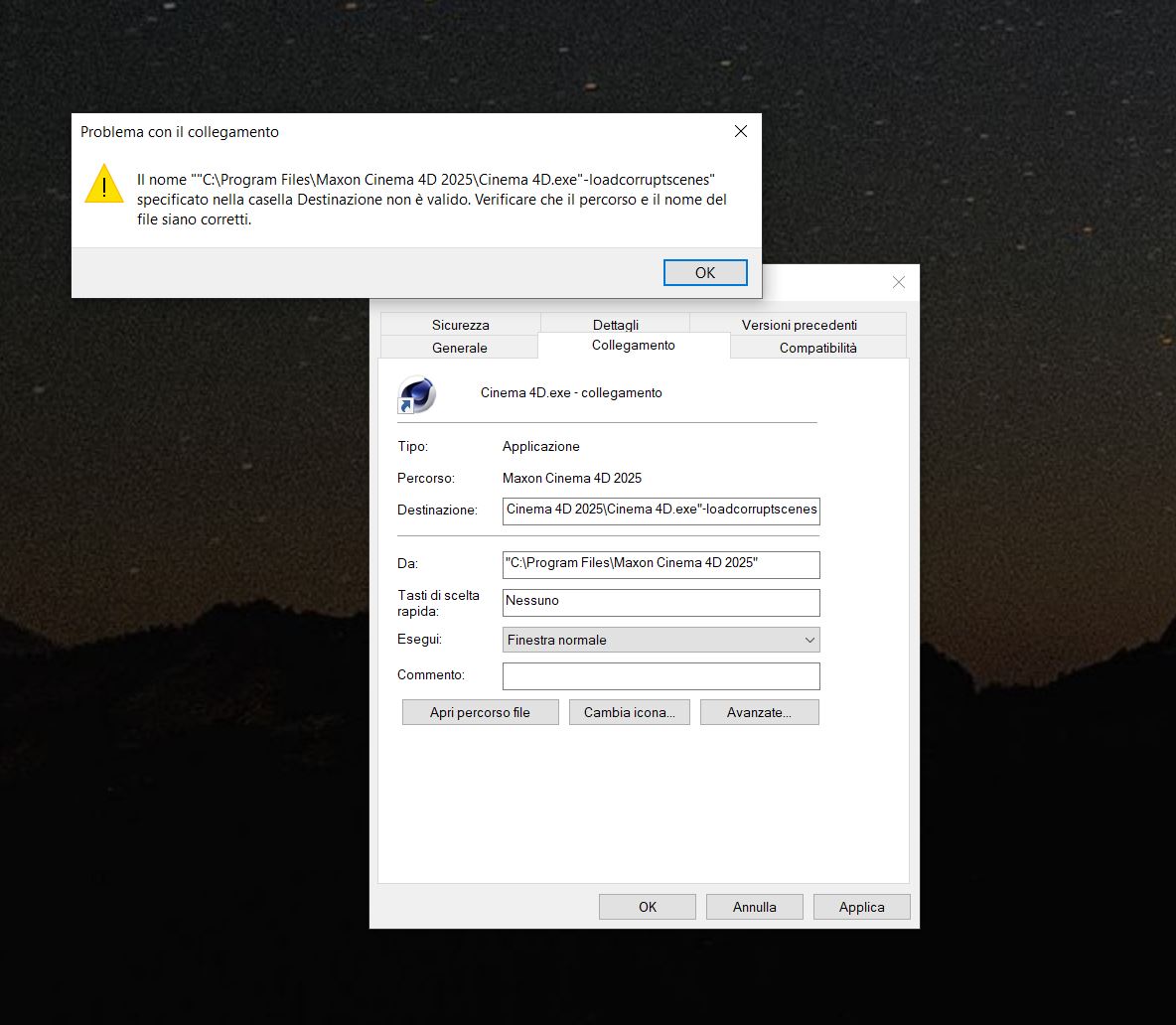Click the Tipo label
Screen dimensions: 1176x1025
pos(412,446)
